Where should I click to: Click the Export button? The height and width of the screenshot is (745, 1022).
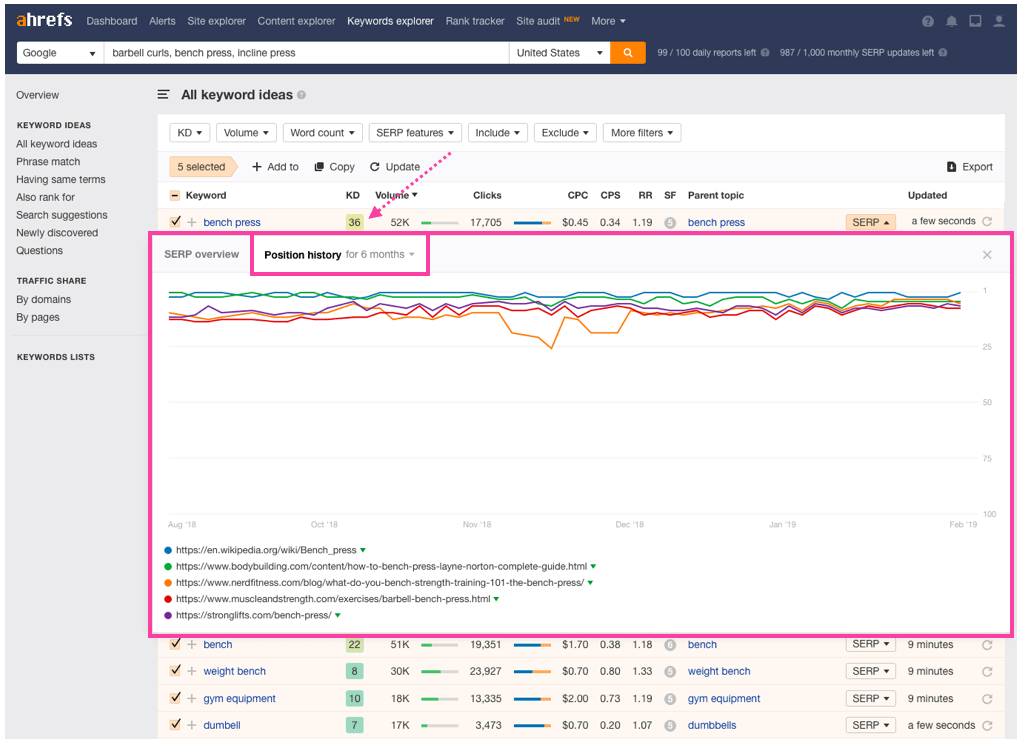(x=970, y=167)
